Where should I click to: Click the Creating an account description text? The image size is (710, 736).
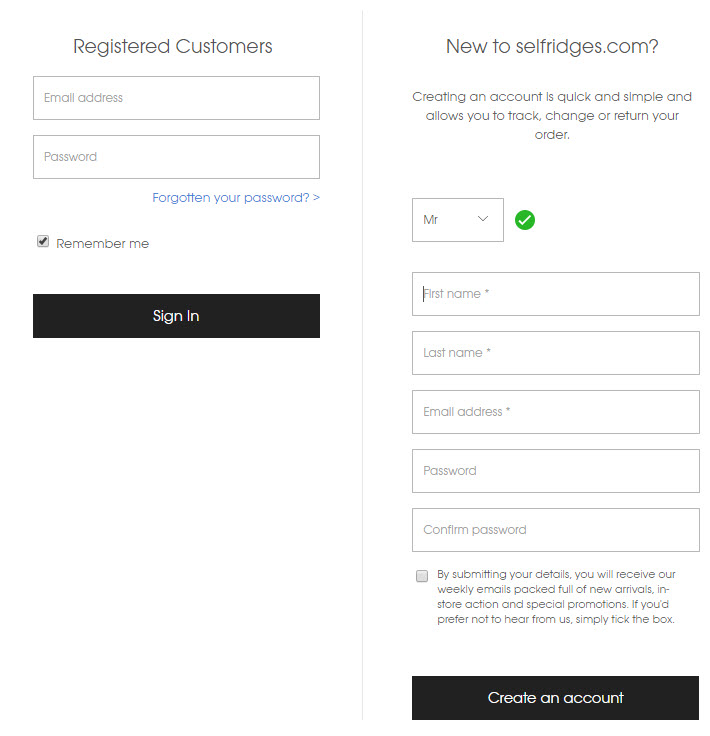[552, 115]
